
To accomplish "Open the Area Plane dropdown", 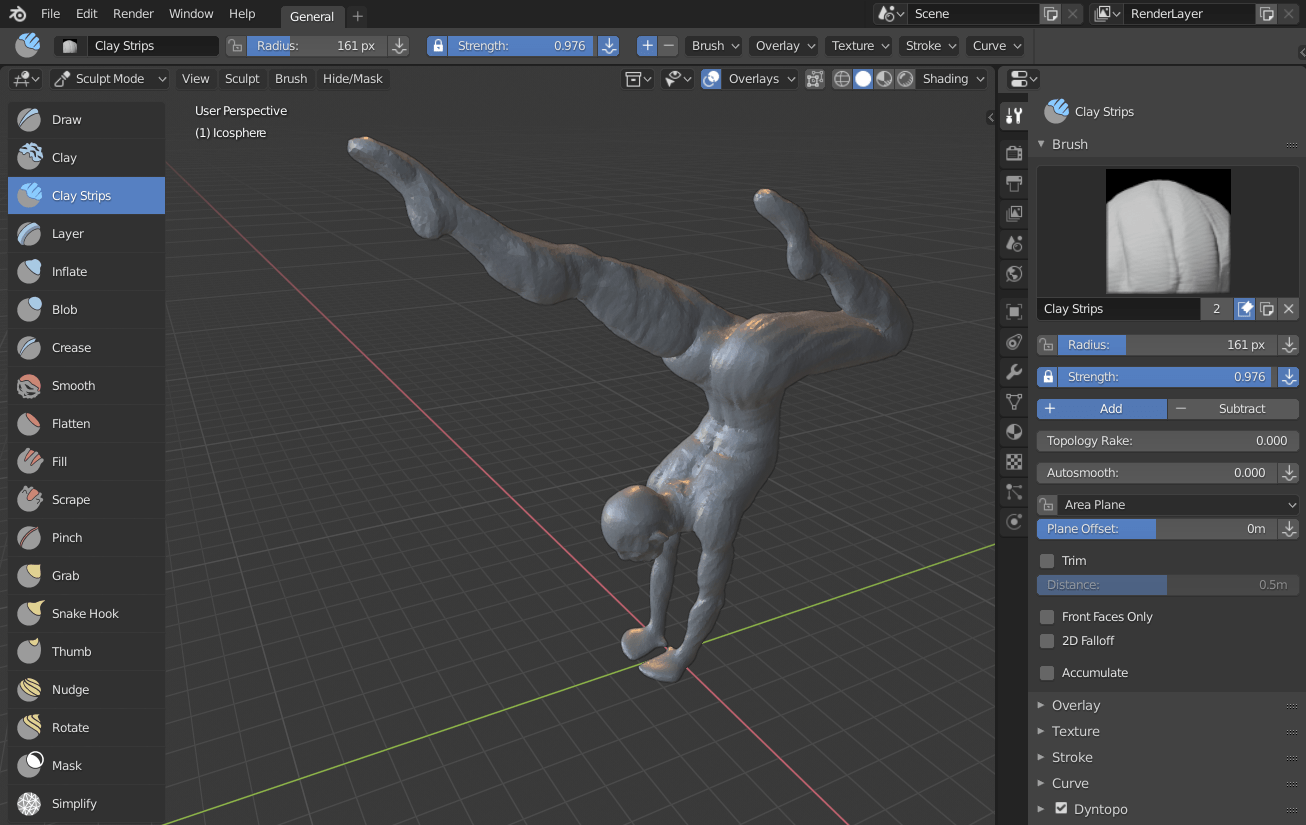I will 1177,505.
